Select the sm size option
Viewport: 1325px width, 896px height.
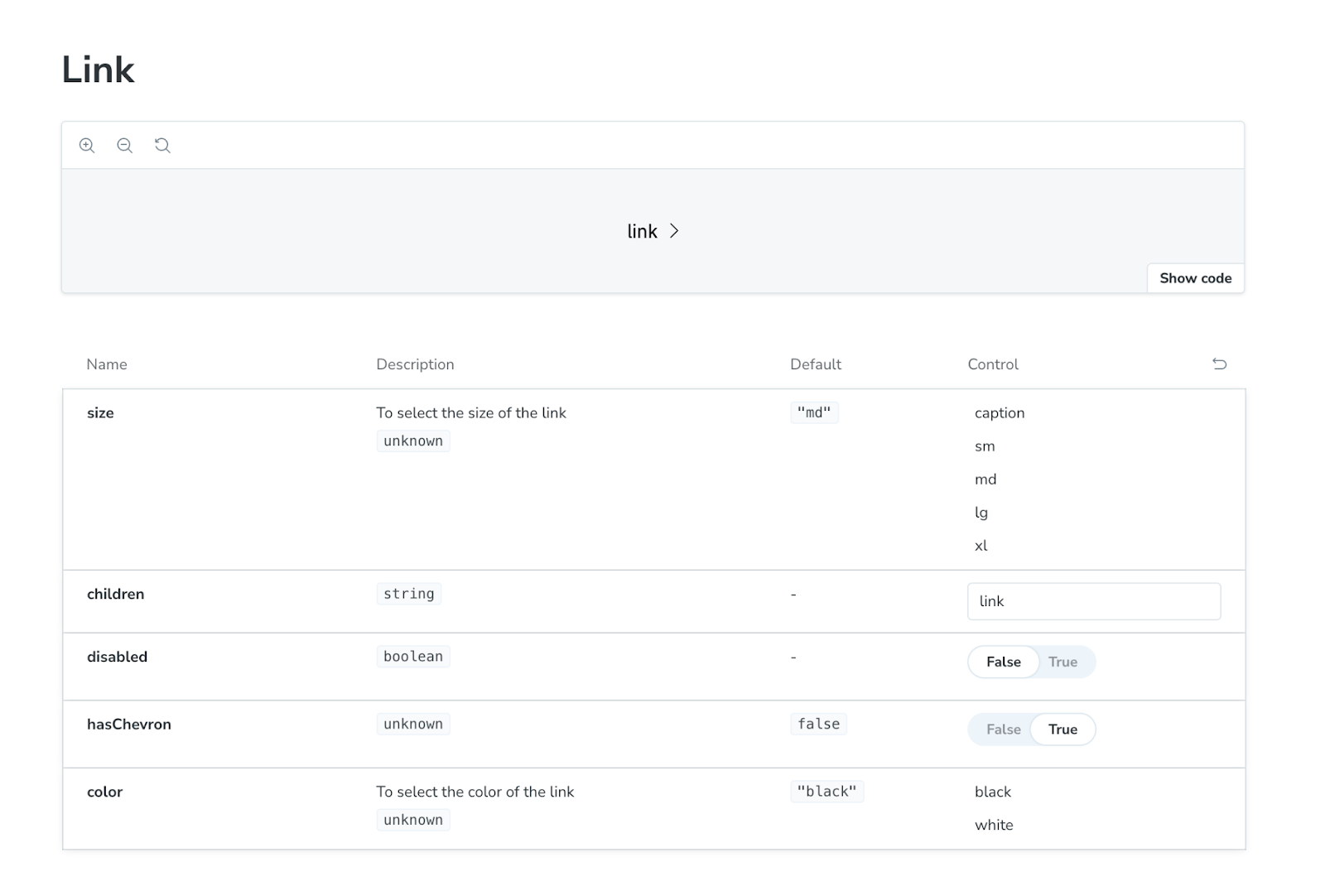click(x=985, y=446)
